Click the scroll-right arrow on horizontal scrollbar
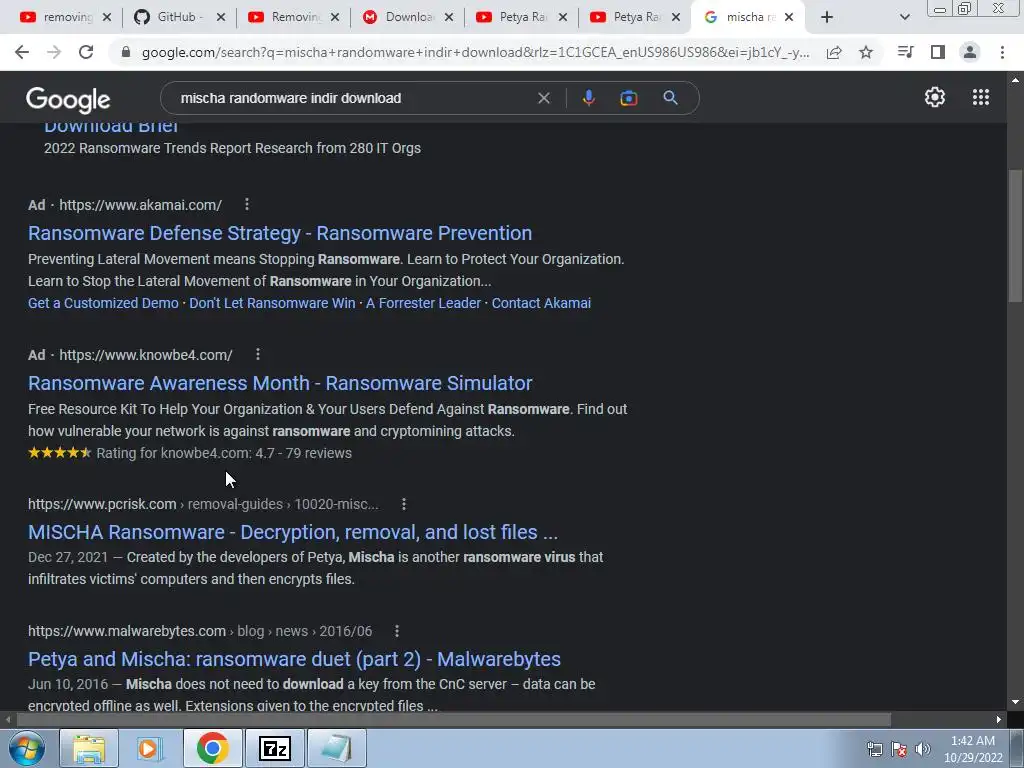This screenshot has height=768, width=1024. pos(999,720)
